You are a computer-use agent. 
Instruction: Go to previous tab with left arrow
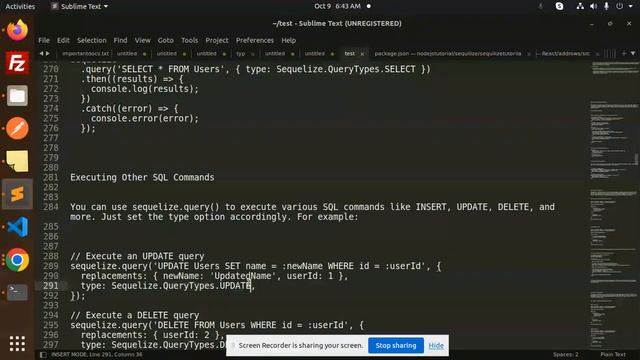pyautogui.click(x=41, y=53)
